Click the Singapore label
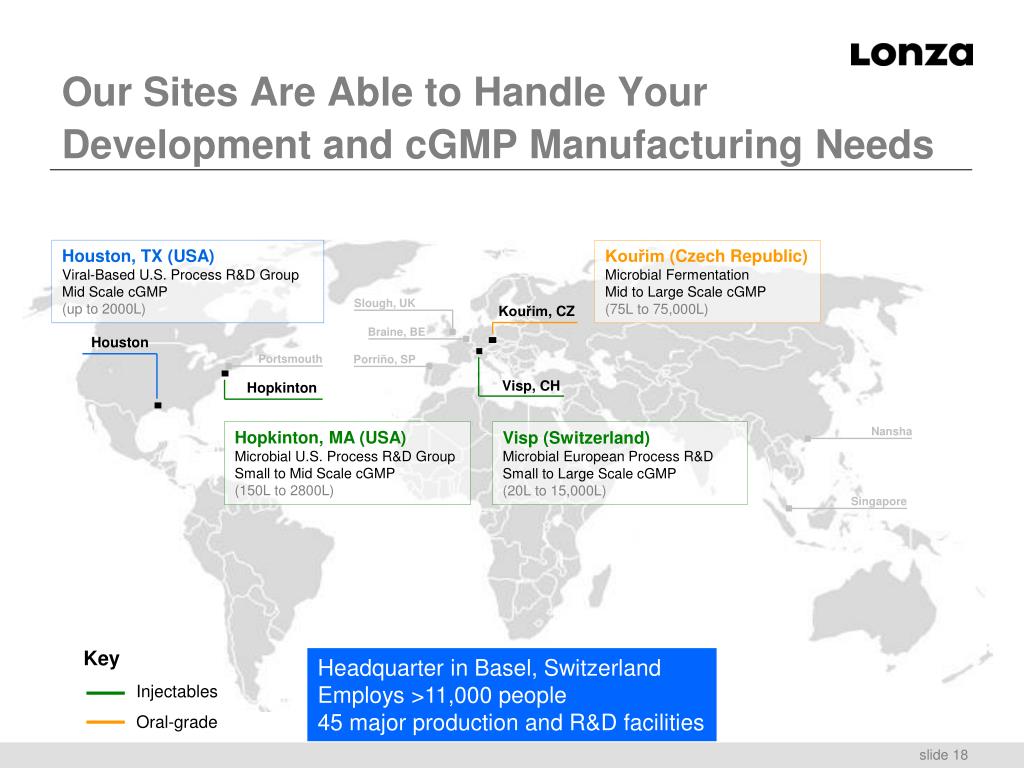The height and width of the screenshot is (768, 1024). [878, 501]
